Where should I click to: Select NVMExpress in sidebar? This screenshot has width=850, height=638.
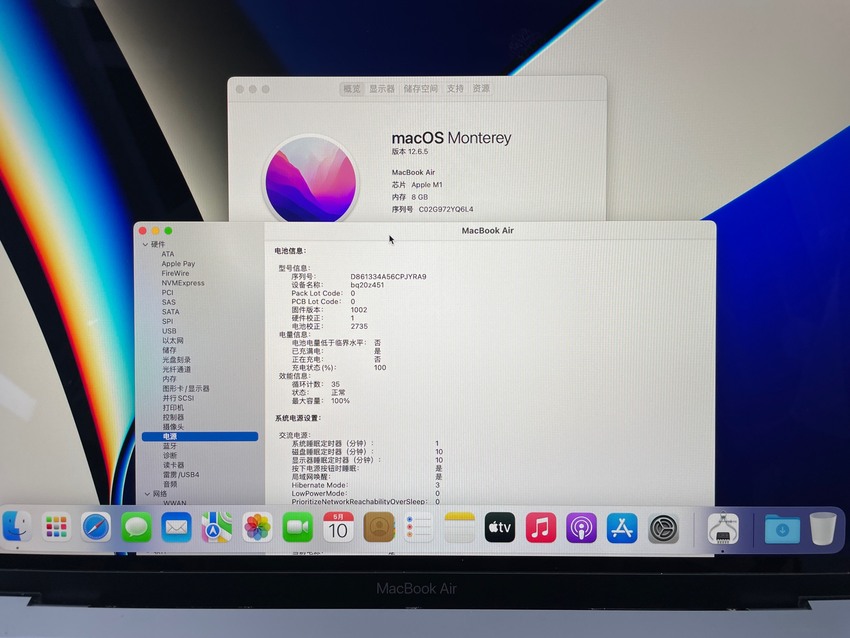pos(183,283)
